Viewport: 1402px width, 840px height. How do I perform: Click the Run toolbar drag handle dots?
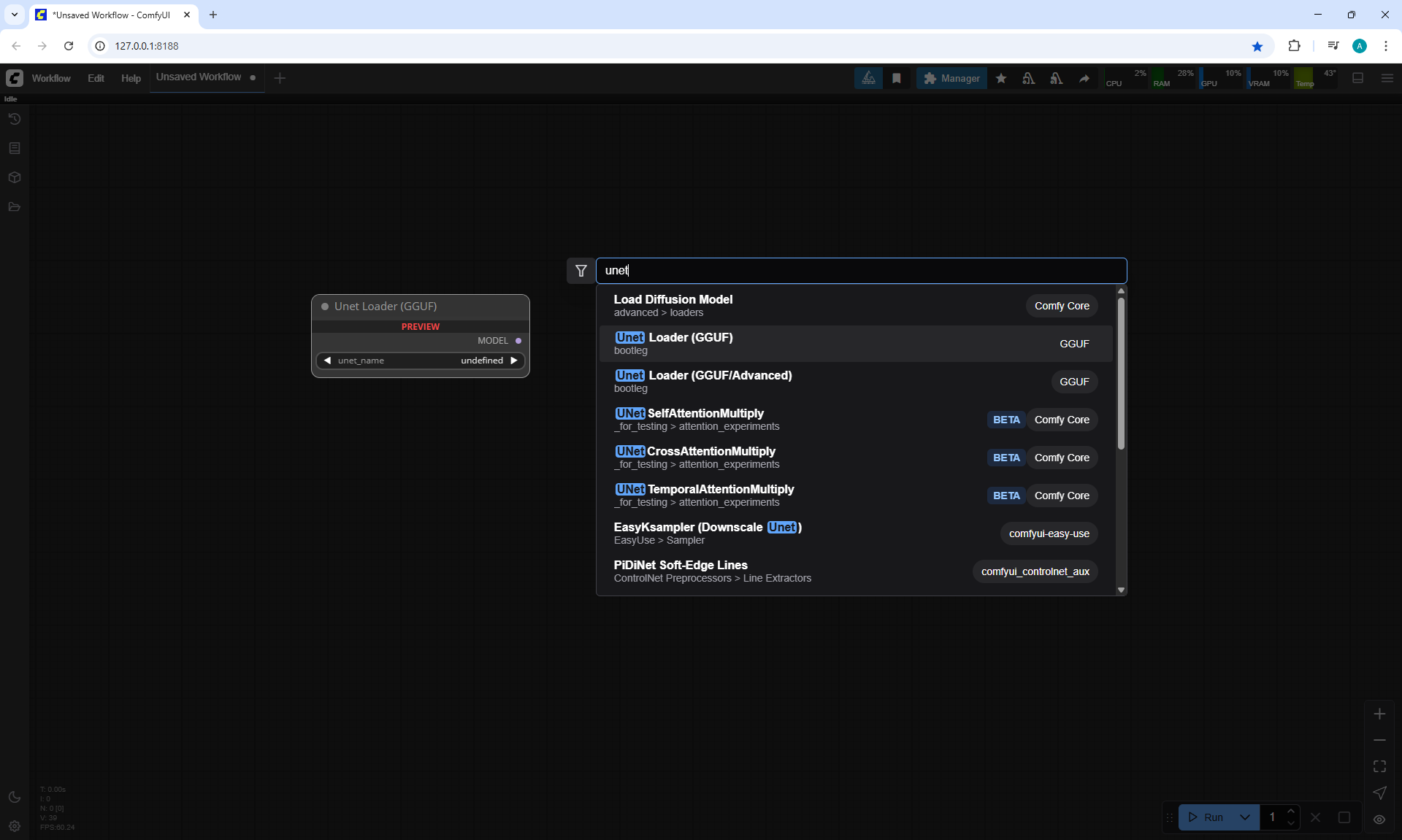tap(1170, 817)
